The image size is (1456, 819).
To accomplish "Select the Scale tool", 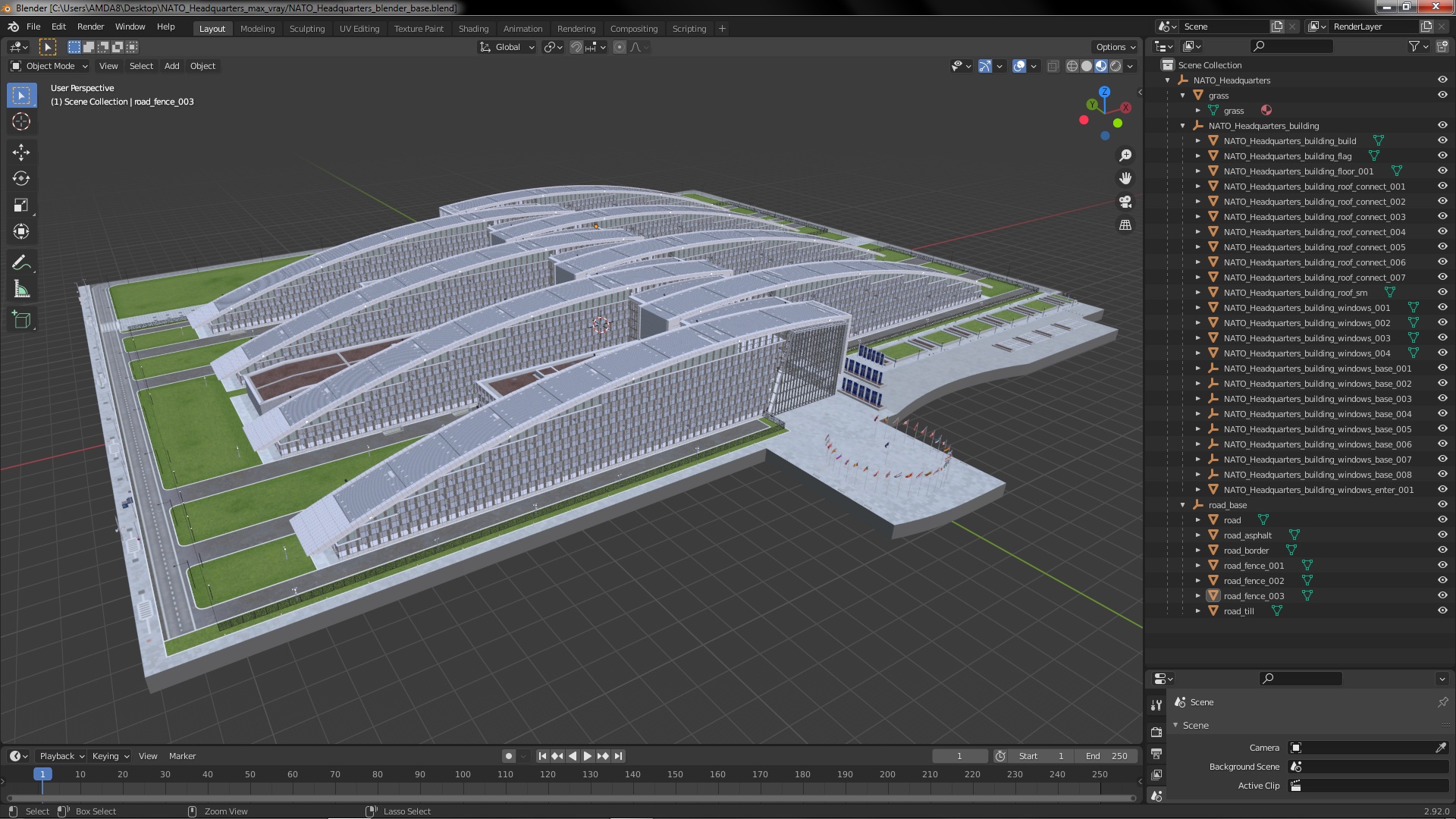I will point(21,205).
